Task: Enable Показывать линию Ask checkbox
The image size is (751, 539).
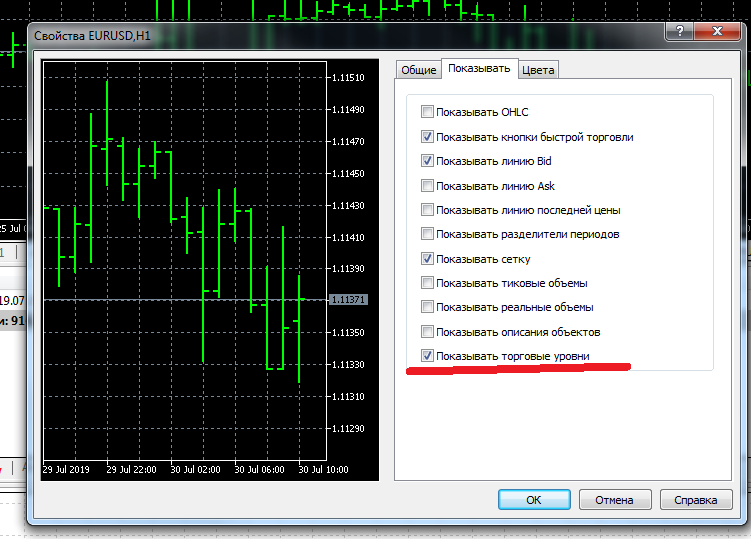Action: tap(427, 185)
